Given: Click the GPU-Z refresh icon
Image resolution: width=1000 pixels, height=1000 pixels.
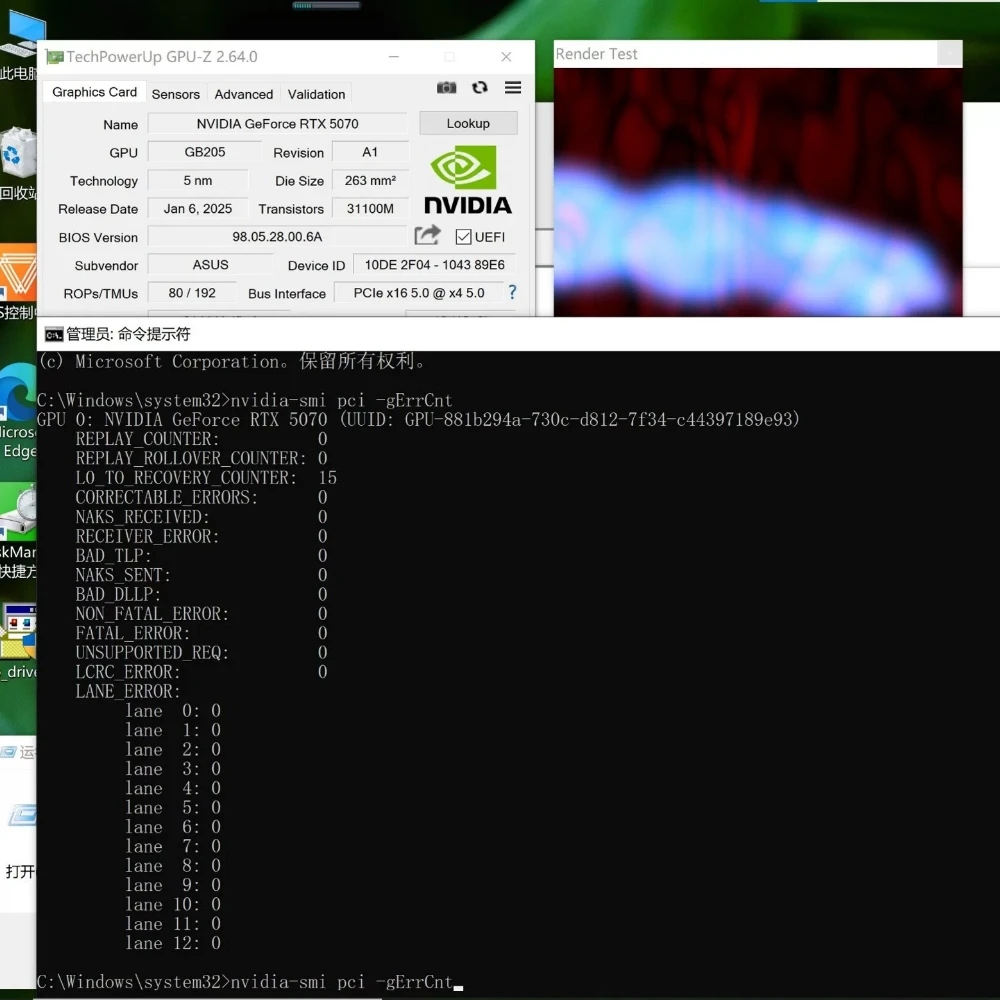Looking at the screenshot, I should point(480,87).
